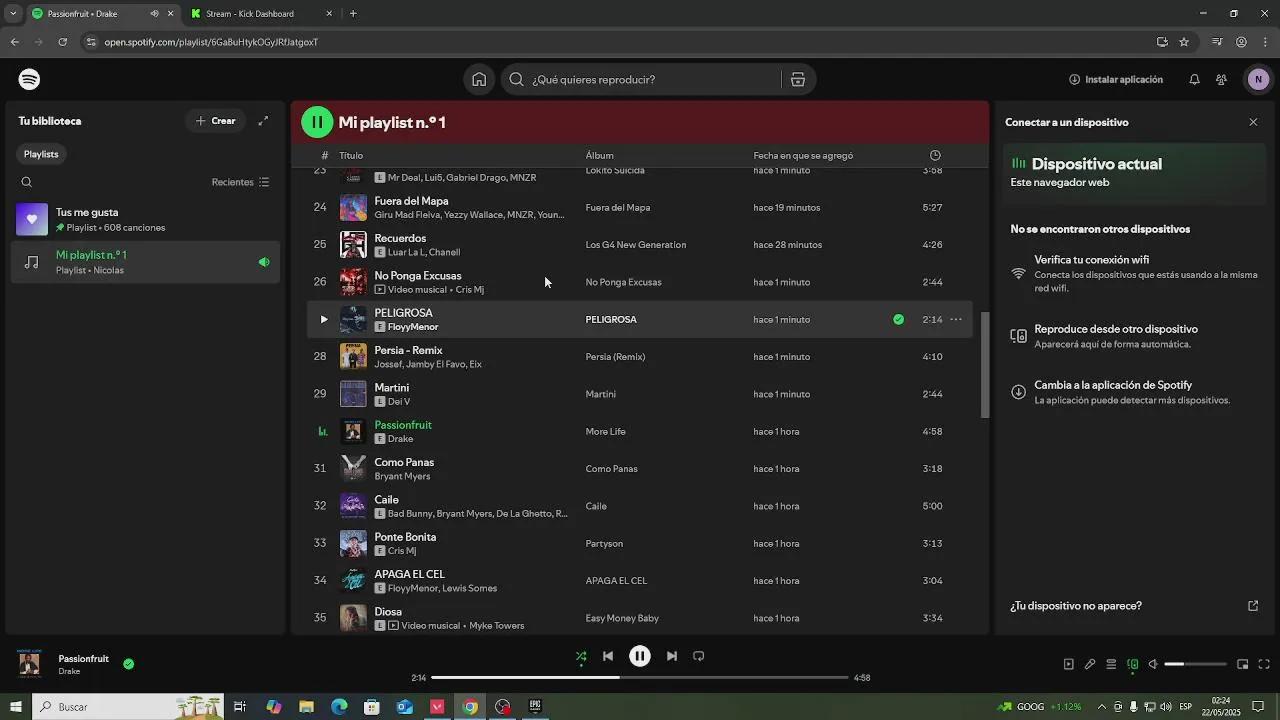Skip to the next track
This screenshot has width=1280, height=720.
pos(672,657)
